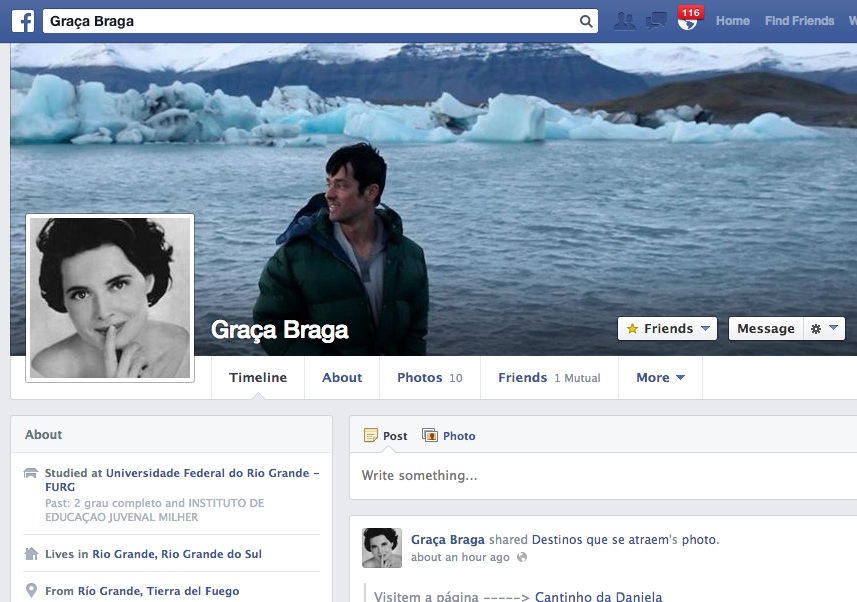Open notifications globe with 116 badge

pyautogui.click(x=688, y=20)
